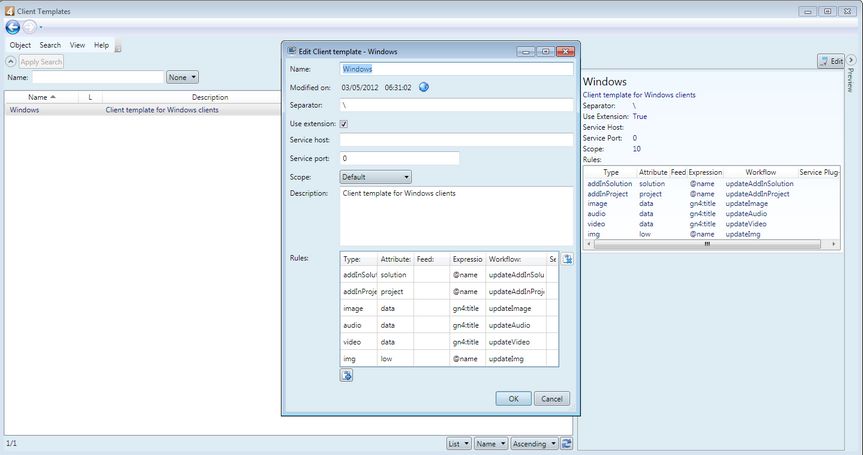Click the search Name input field
The image size is (863, 455).
98,78
